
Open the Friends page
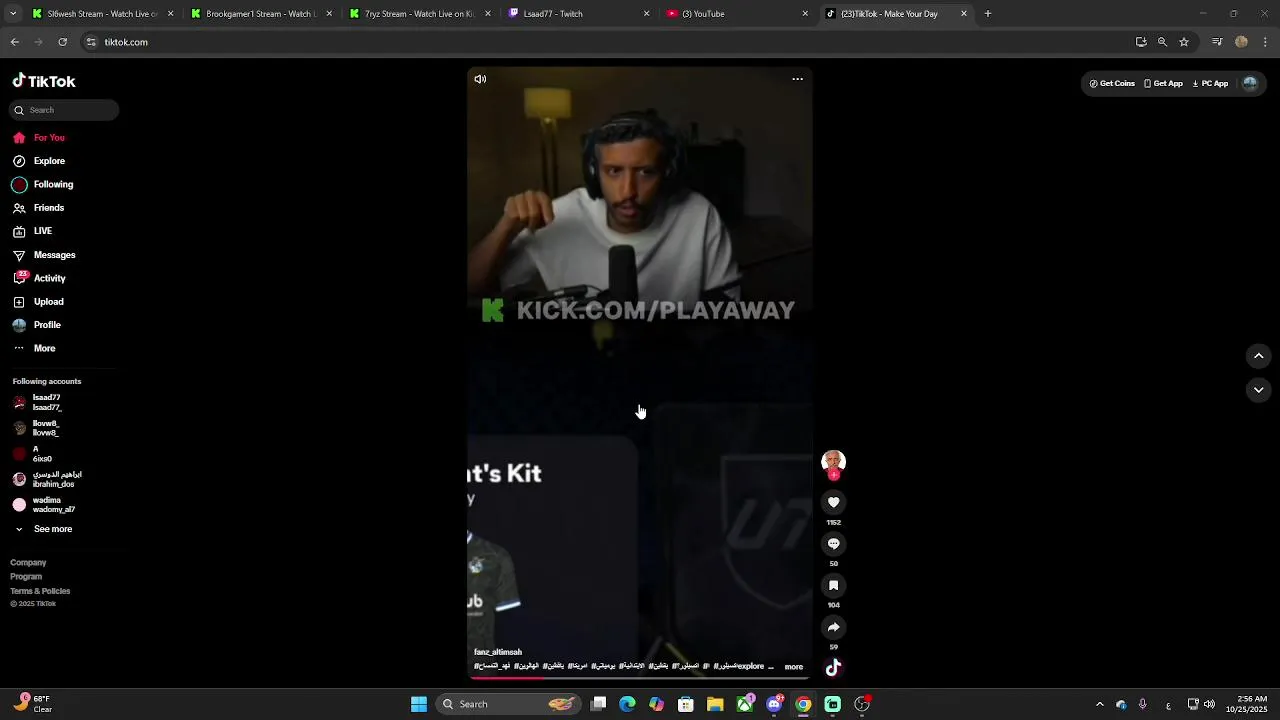click(39, 208)
